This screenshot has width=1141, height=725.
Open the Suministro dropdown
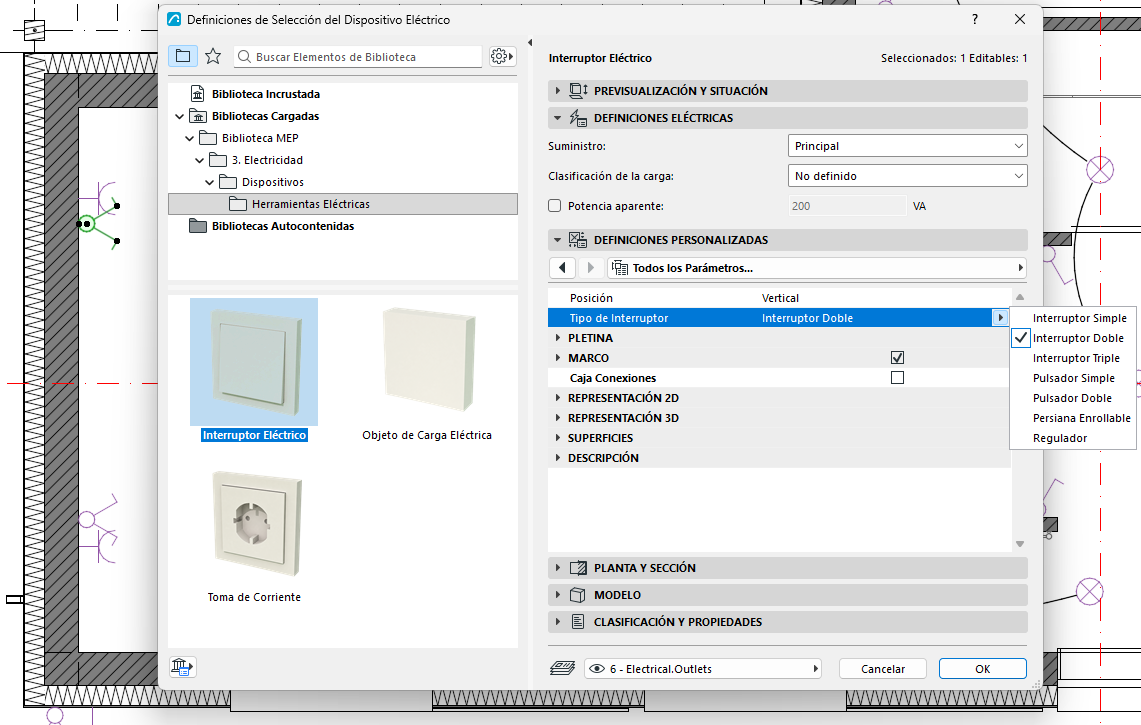[907, 146]
